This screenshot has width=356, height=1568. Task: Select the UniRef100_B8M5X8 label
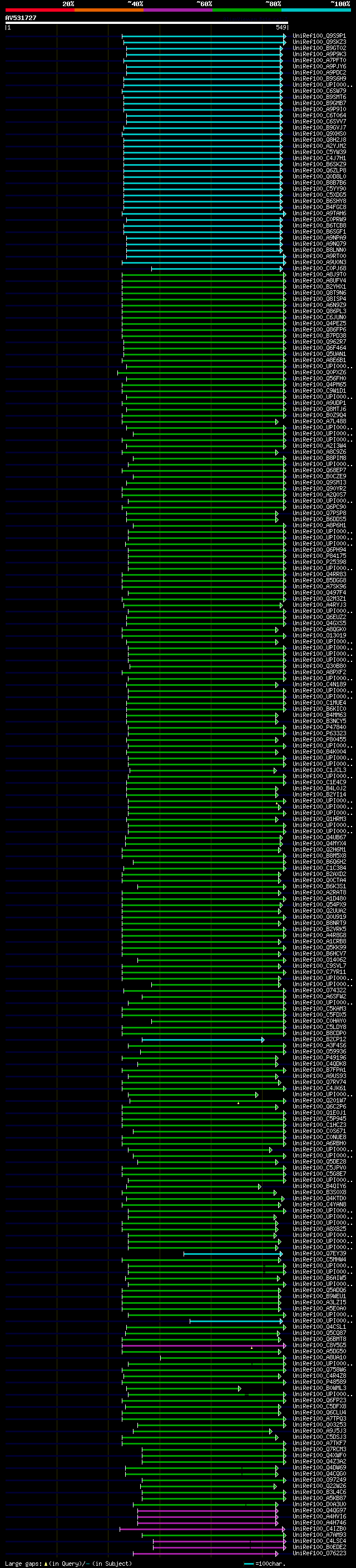tap(319, 856)
